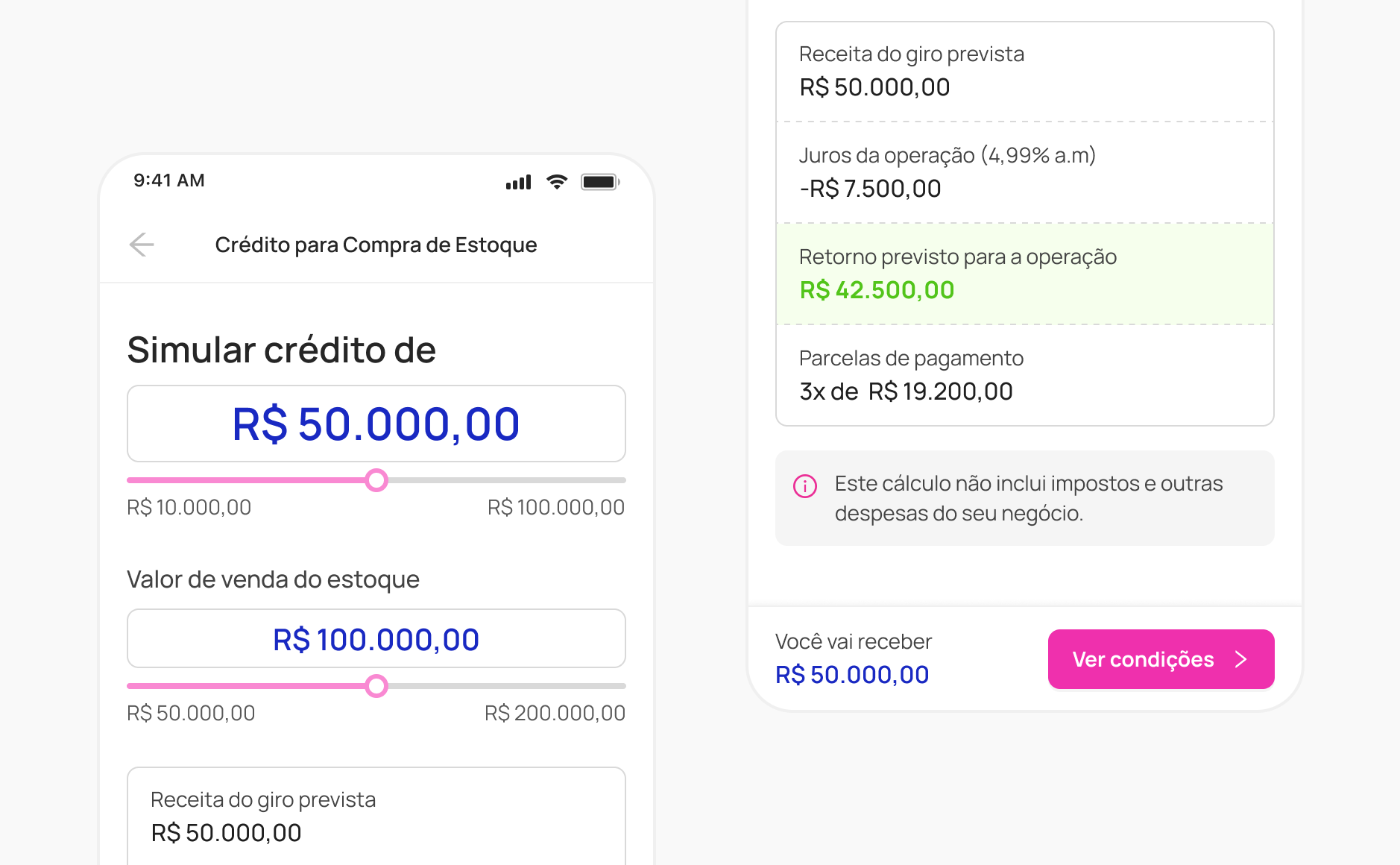This screenshot has width=1400, height=865.
Task: Click the Você vai receber amount
Action: click(x=852, y=674)
